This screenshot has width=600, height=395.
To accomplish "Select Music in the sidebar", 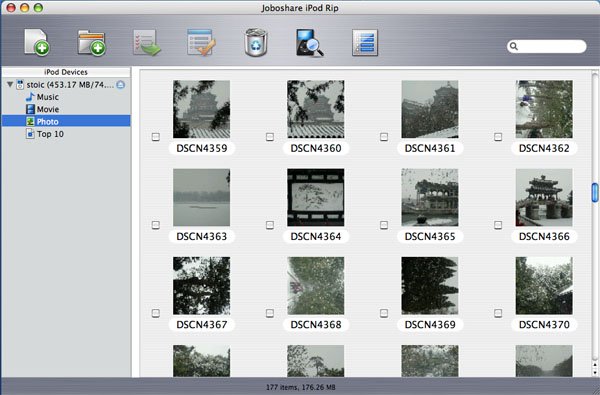I will click(66, 97).
